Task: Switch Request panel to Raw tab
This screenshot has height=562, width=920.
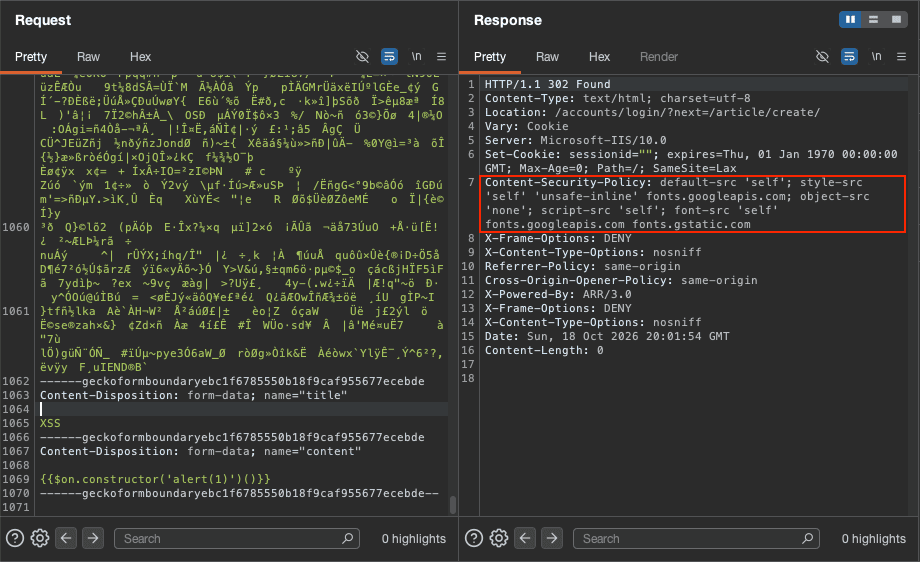Action: pyautogui.click(x=88, y=57)
